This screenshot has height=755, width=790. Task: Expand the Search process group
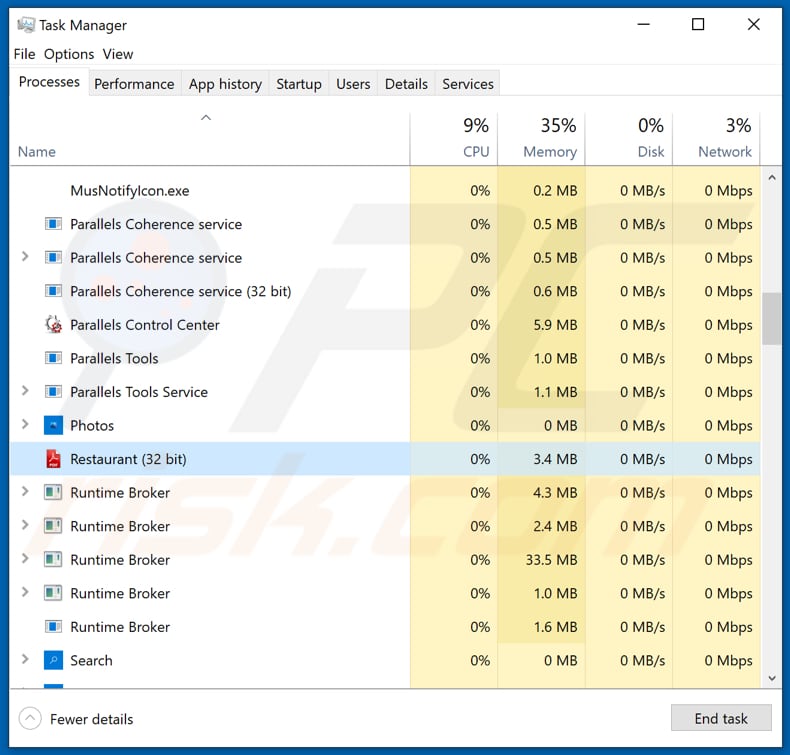tap(25, 659)
